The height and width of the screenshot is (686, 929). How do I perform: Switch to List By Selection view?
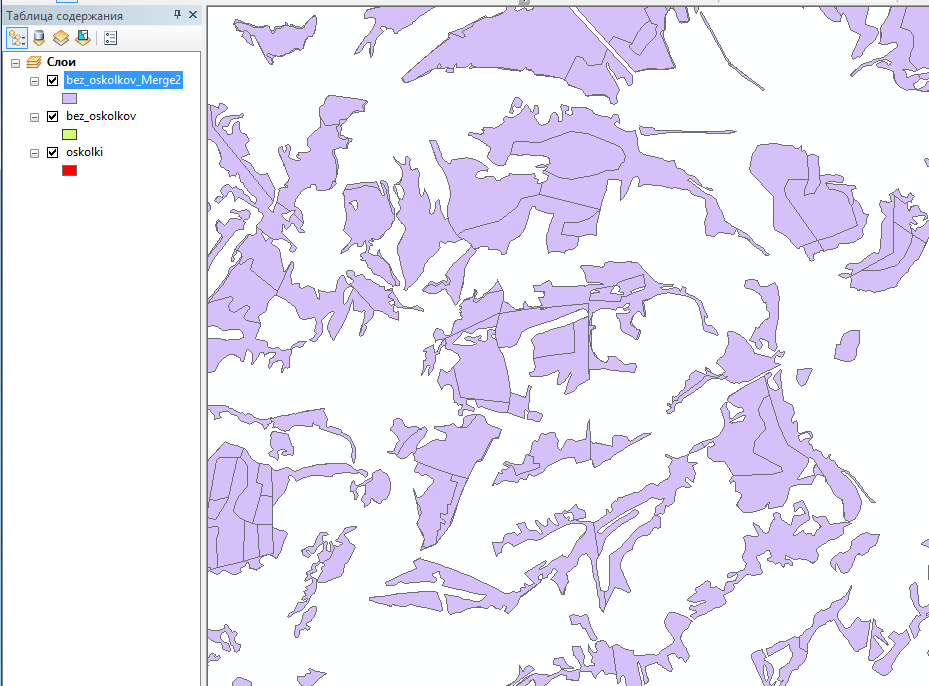point(83,39)
